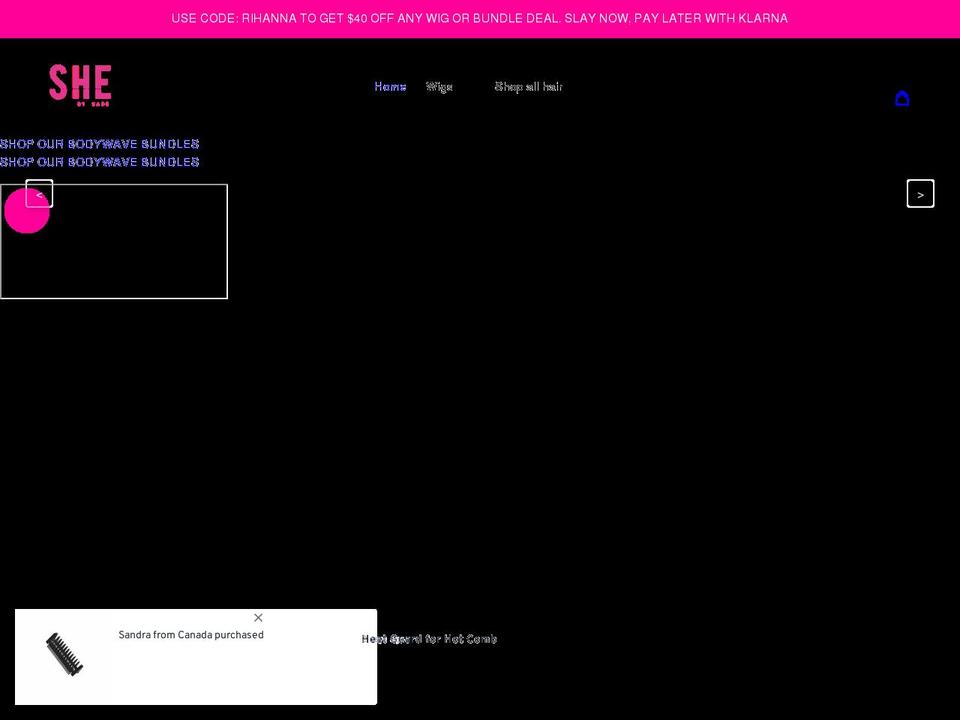The height and width of the screenshot is (720, 960).
Task: Click the featured video placeholder frame
Action: [x=114, y=241]
